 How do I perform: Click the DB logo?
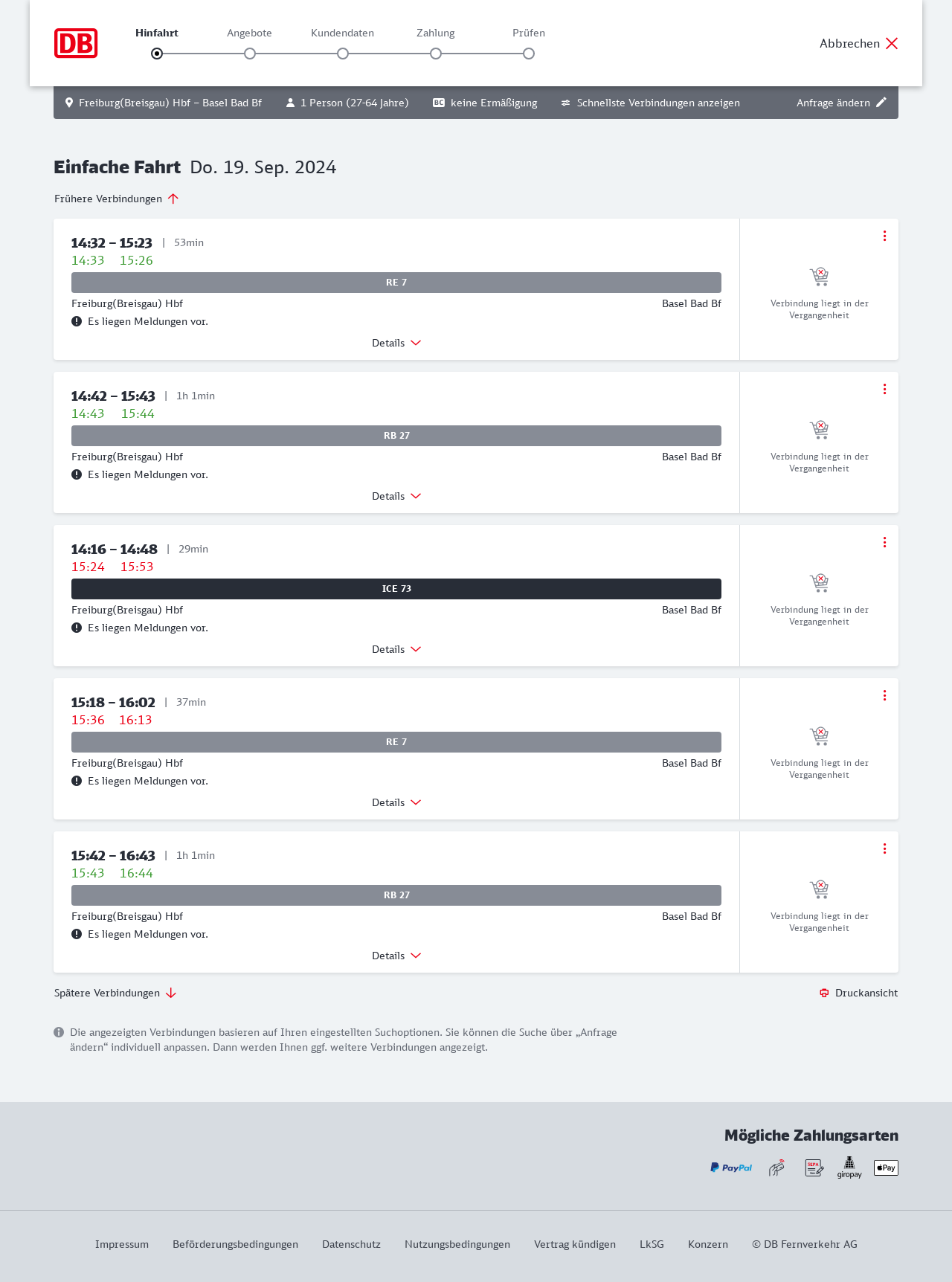pos(76,43)
